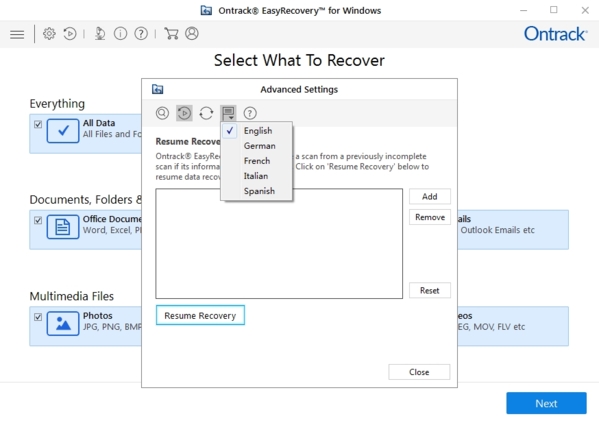Click the Remove button

pos(430,217)
